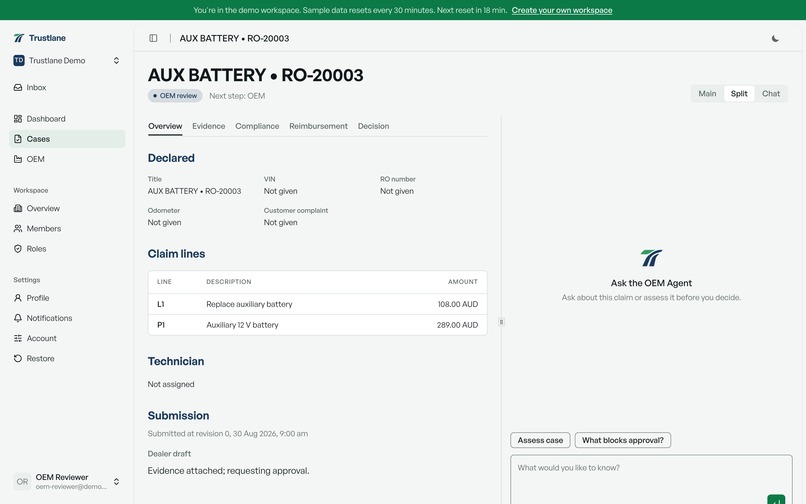Click the 108.00 AUD amount
The image size is (806, 504).
click(457, 304)
